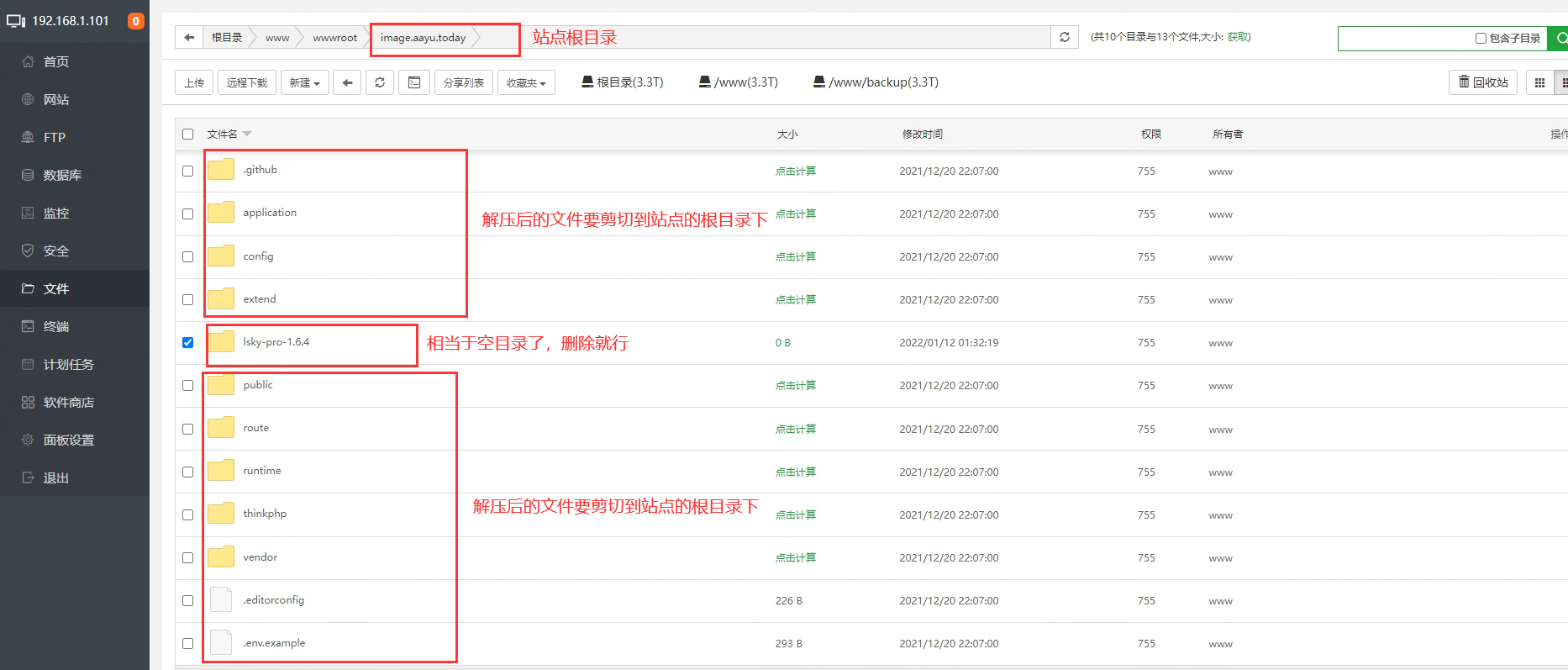Click the toolbar go-back arrow button
The height and width of the screenshot is (670, 1568).
(347, 82)
